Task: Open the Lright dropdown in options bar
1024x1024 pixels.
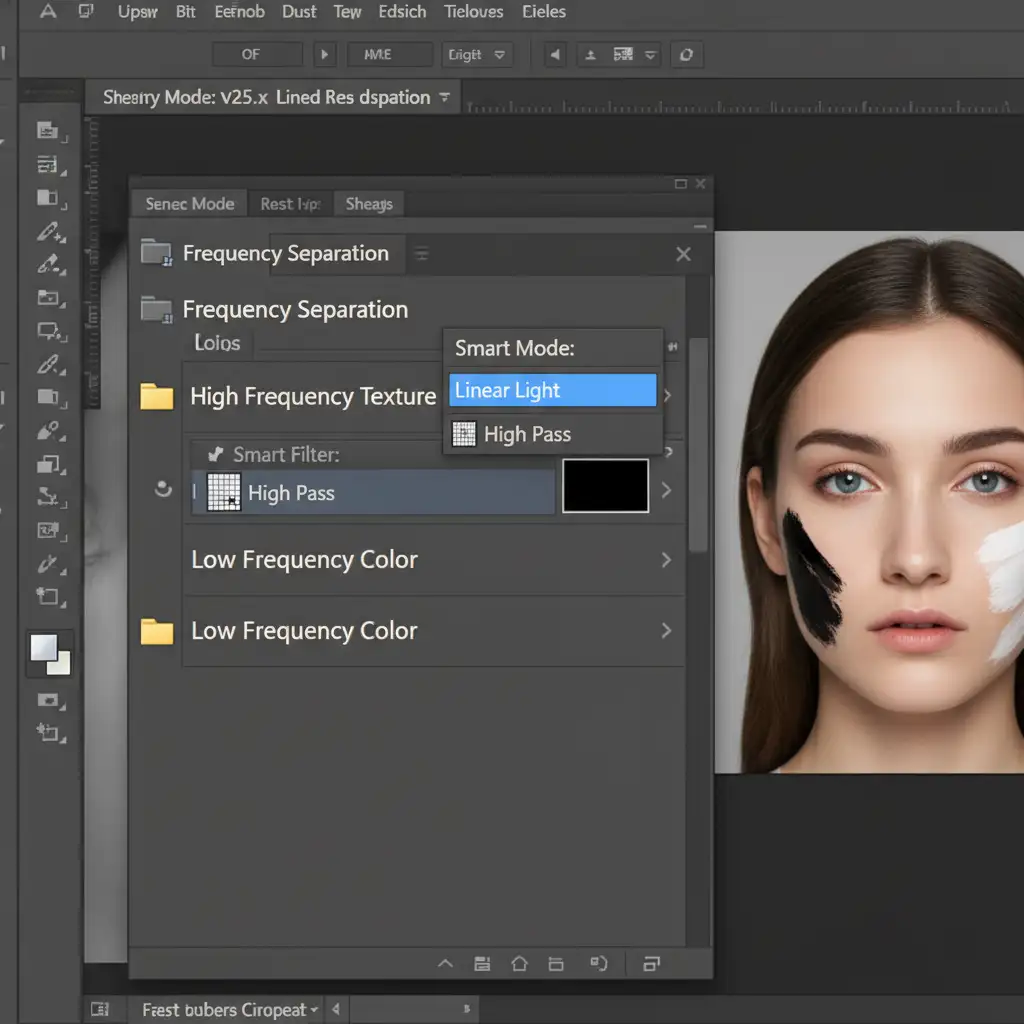Action: pos(478,55)
